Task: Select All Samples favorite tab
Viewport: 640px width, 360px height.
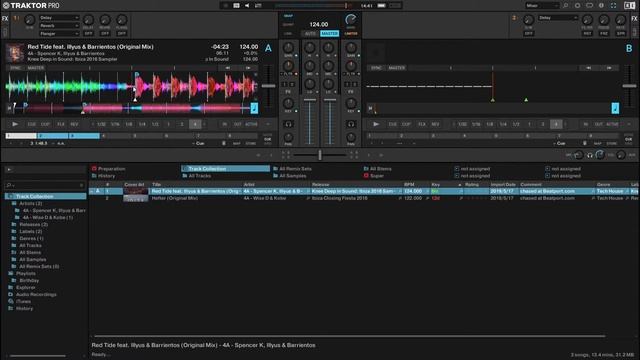Action: click(x=290, y=176)
